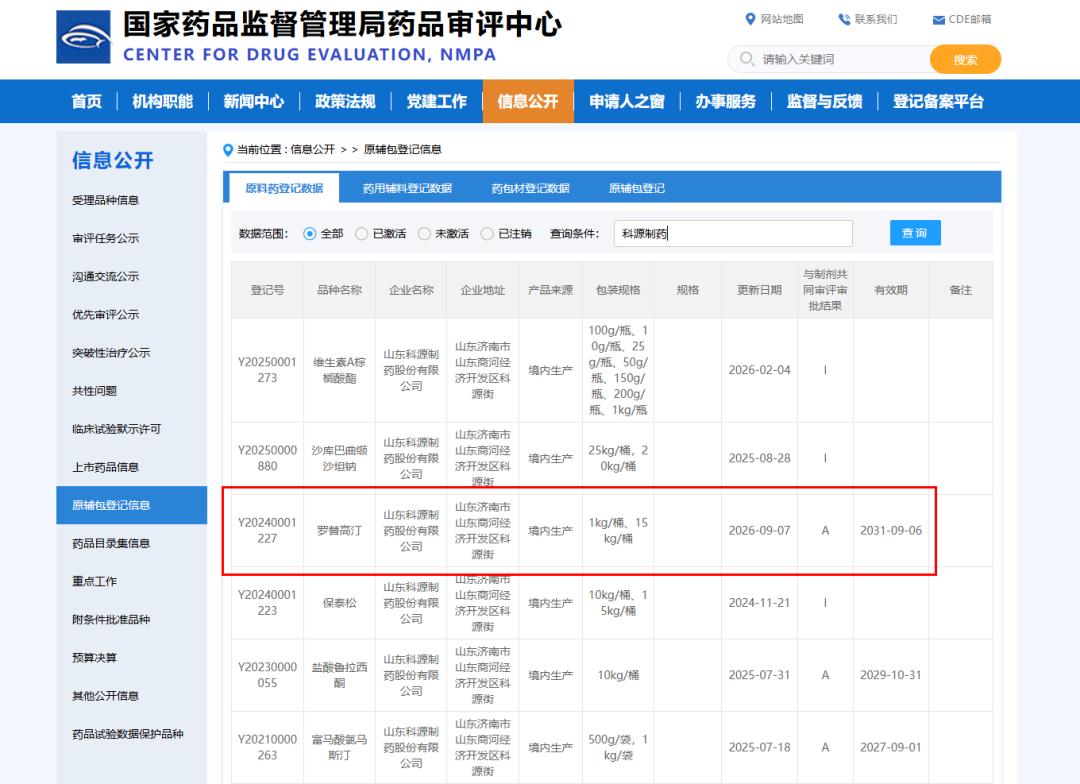Viewport: 1080px width, 784px height.
Task: Click the 有效期 column header
Action: click(891, 290)
